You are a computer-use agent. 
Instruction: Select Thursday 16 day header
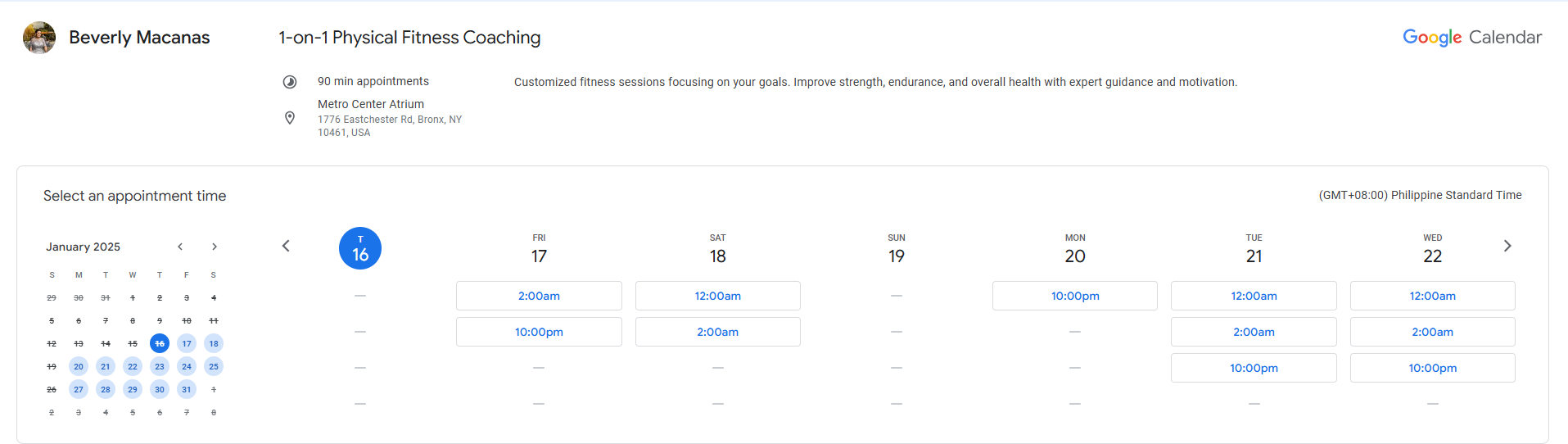(360, 248)
